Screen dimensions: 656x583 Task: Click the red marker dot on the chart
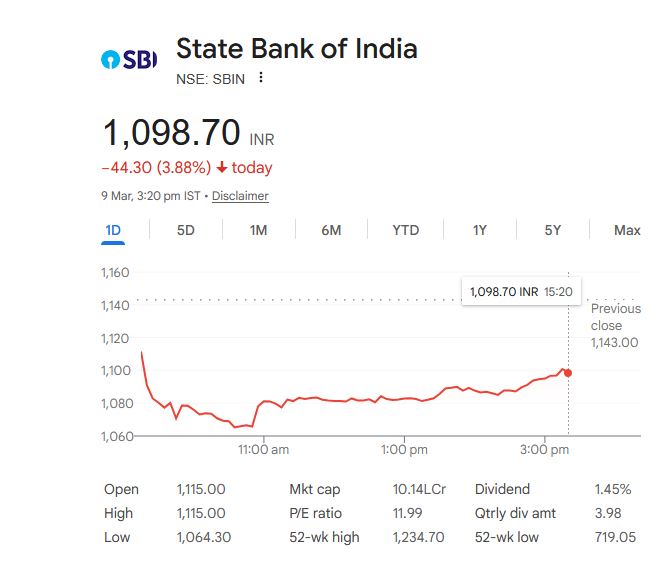pos(568,373)
